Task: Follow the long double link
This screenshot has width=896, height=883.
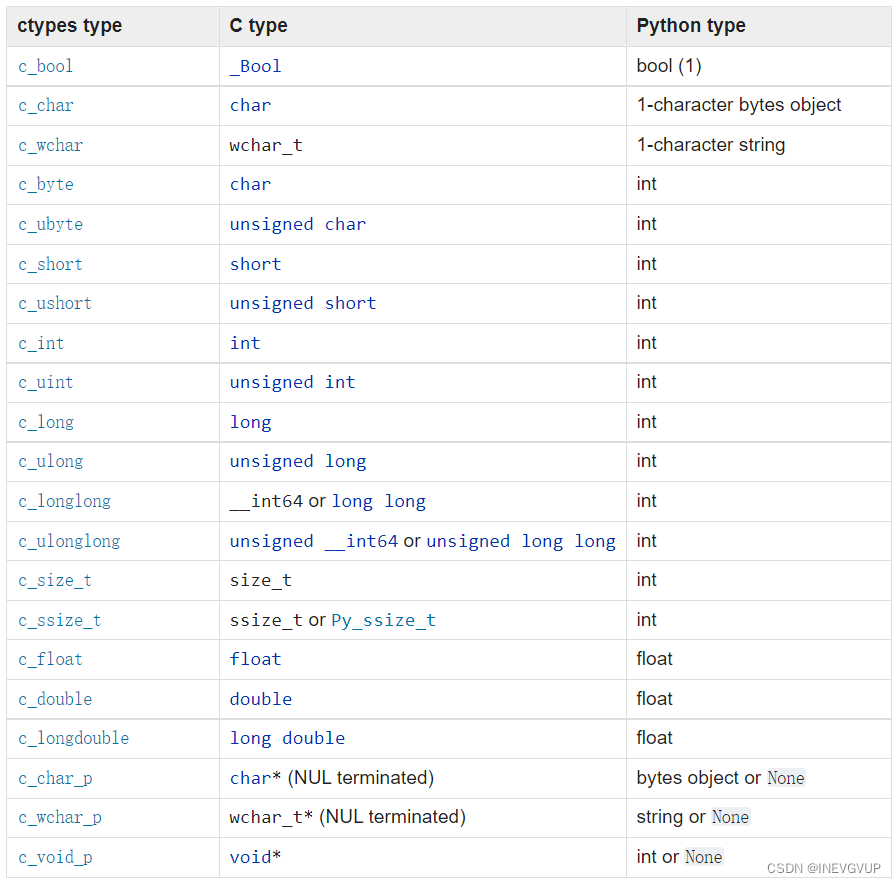Action: (287, 738)
